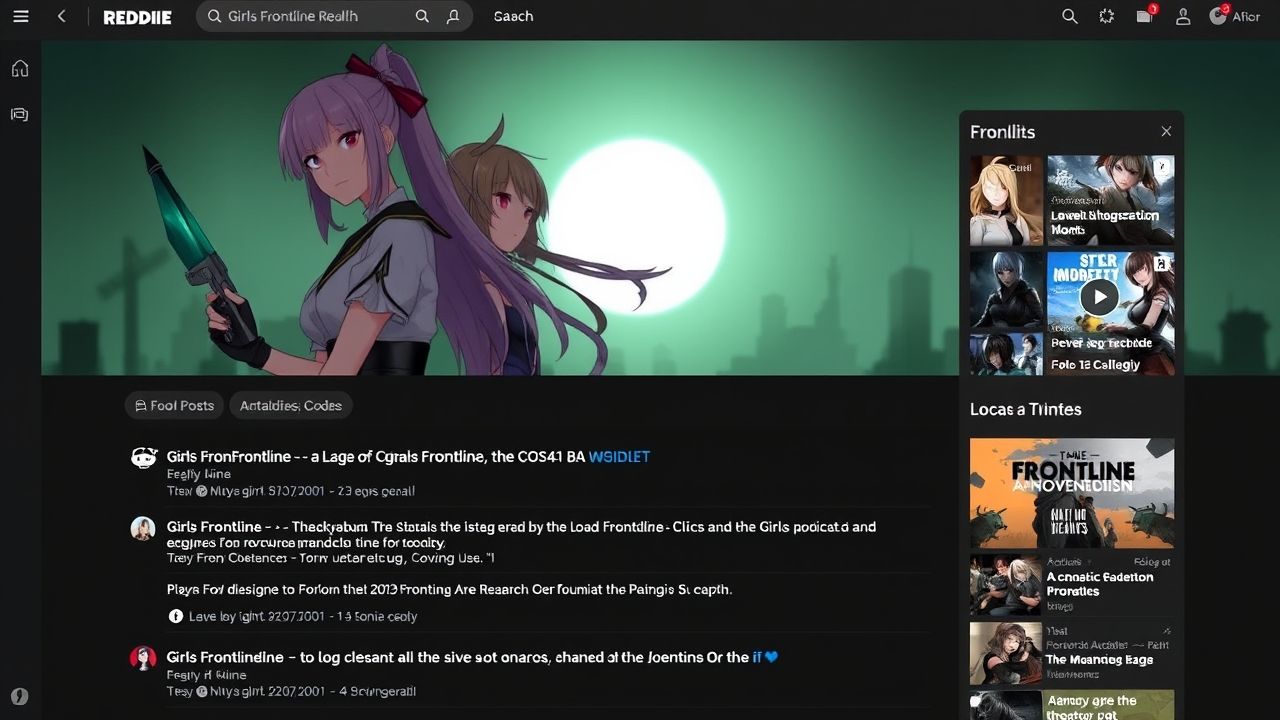The height and width of the screenshot is (720, 1280).
Task: Open the hamburger menu in the top bar
Action: point(21,17)
